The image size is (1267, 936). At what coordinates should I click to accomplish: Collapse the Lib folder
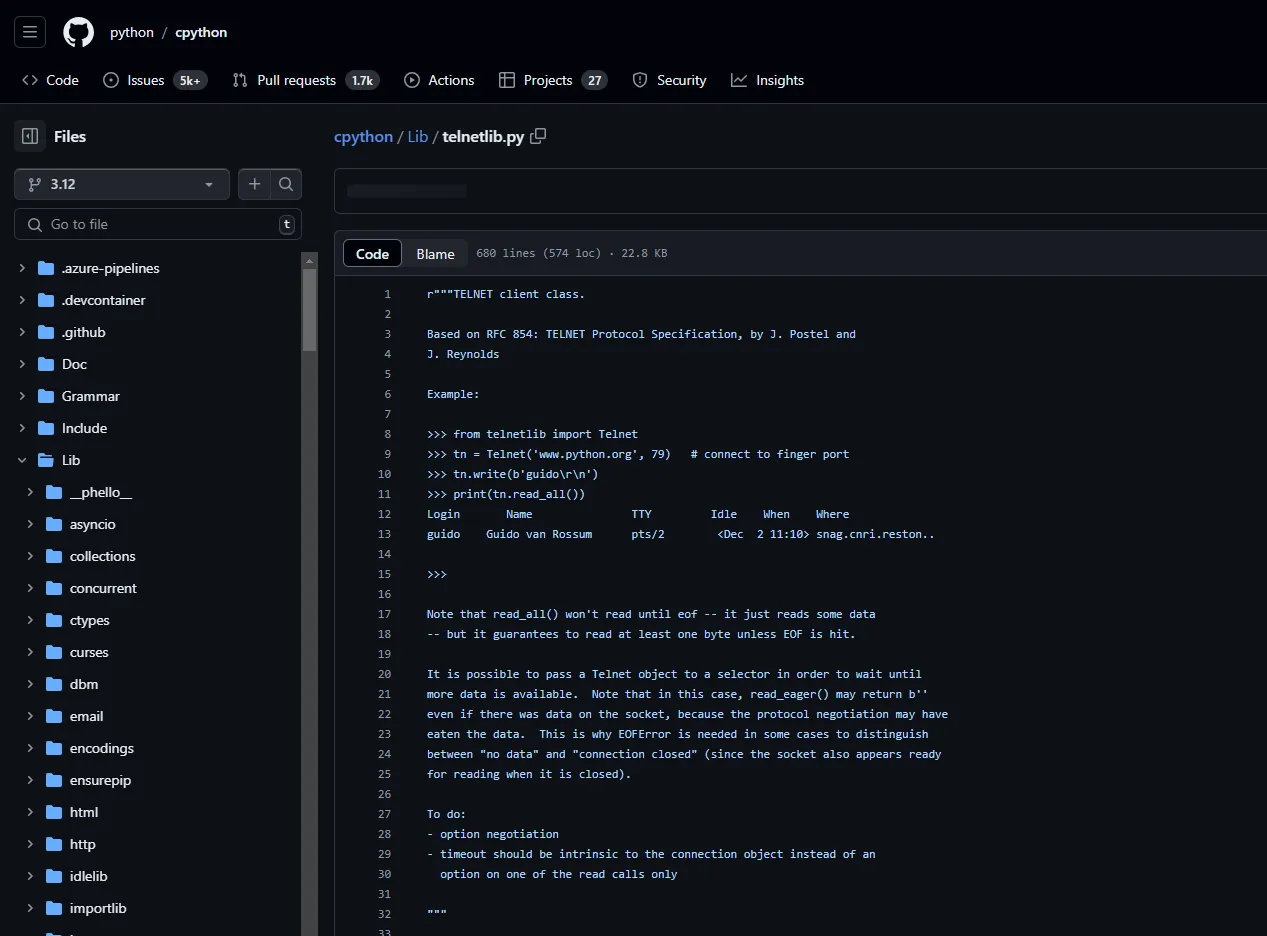click(x=22, y=460)
